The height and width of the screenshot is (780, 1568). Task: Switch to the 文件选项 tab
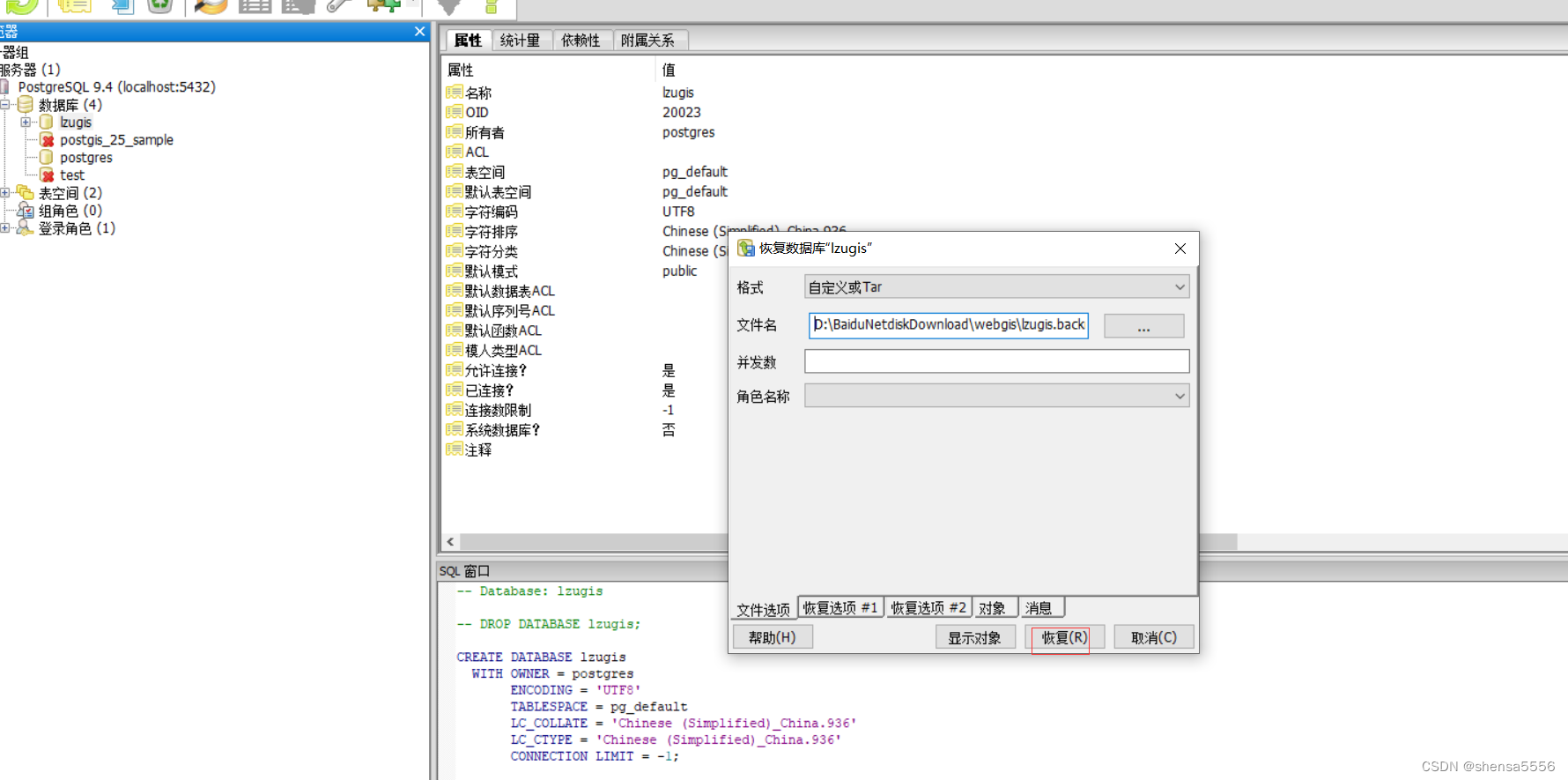point(763,609)
